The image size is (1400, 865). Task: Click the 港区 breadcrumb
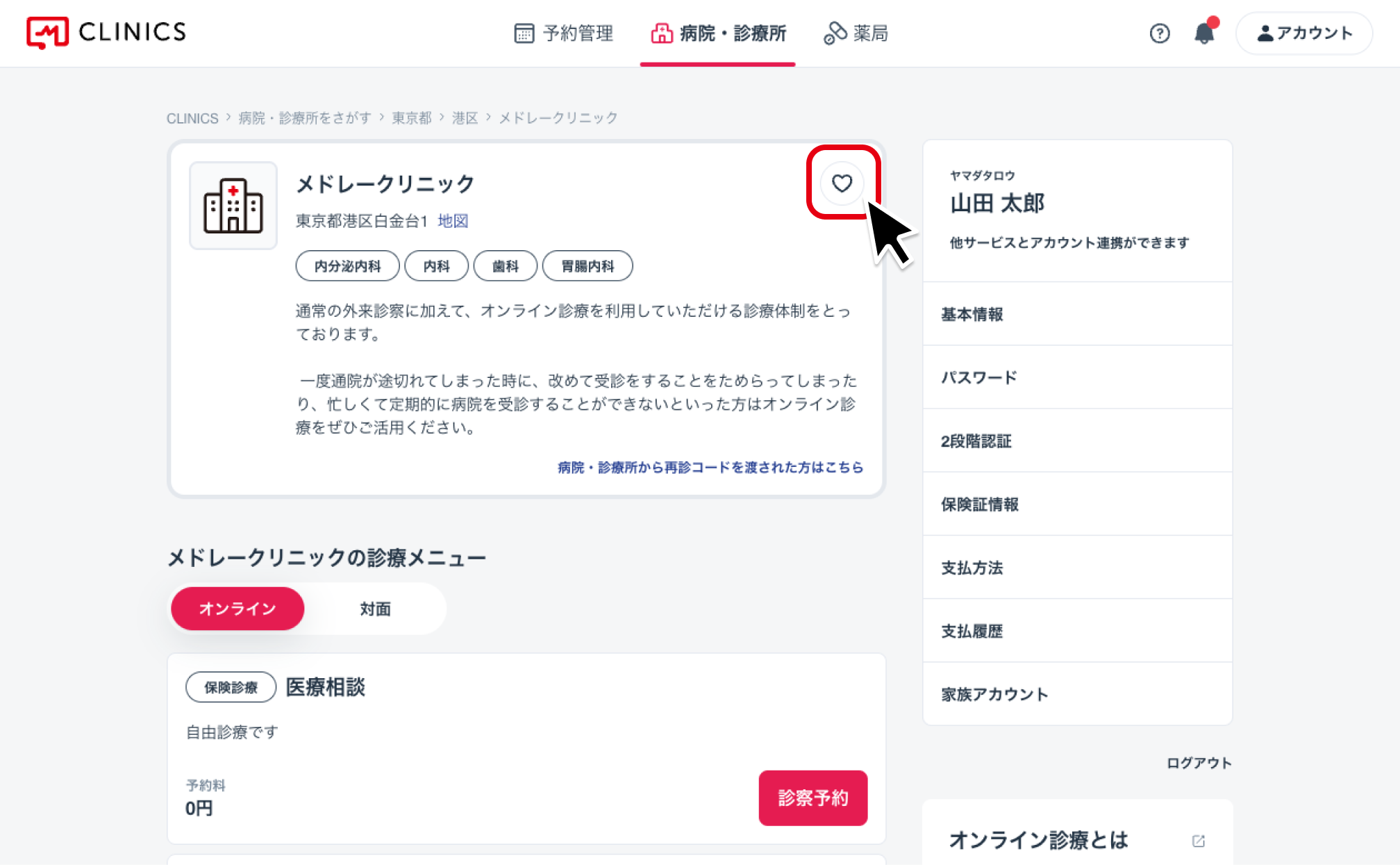coord(465,118)
